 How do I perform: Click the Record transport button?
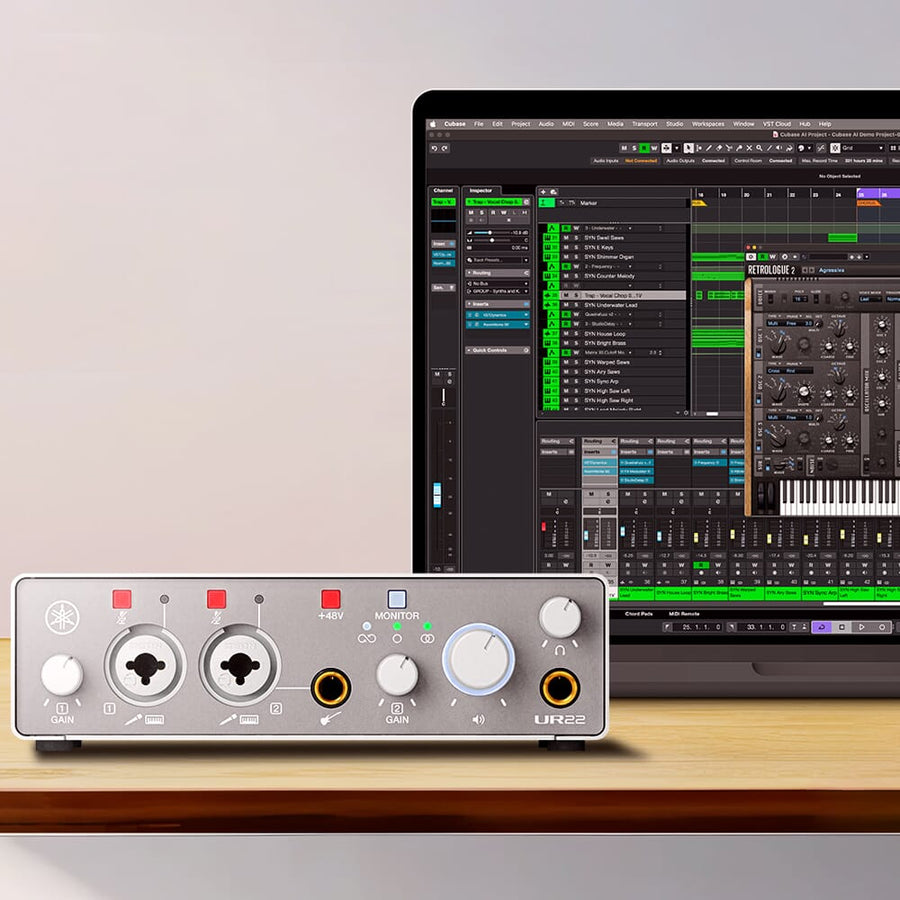coord(882,627)
